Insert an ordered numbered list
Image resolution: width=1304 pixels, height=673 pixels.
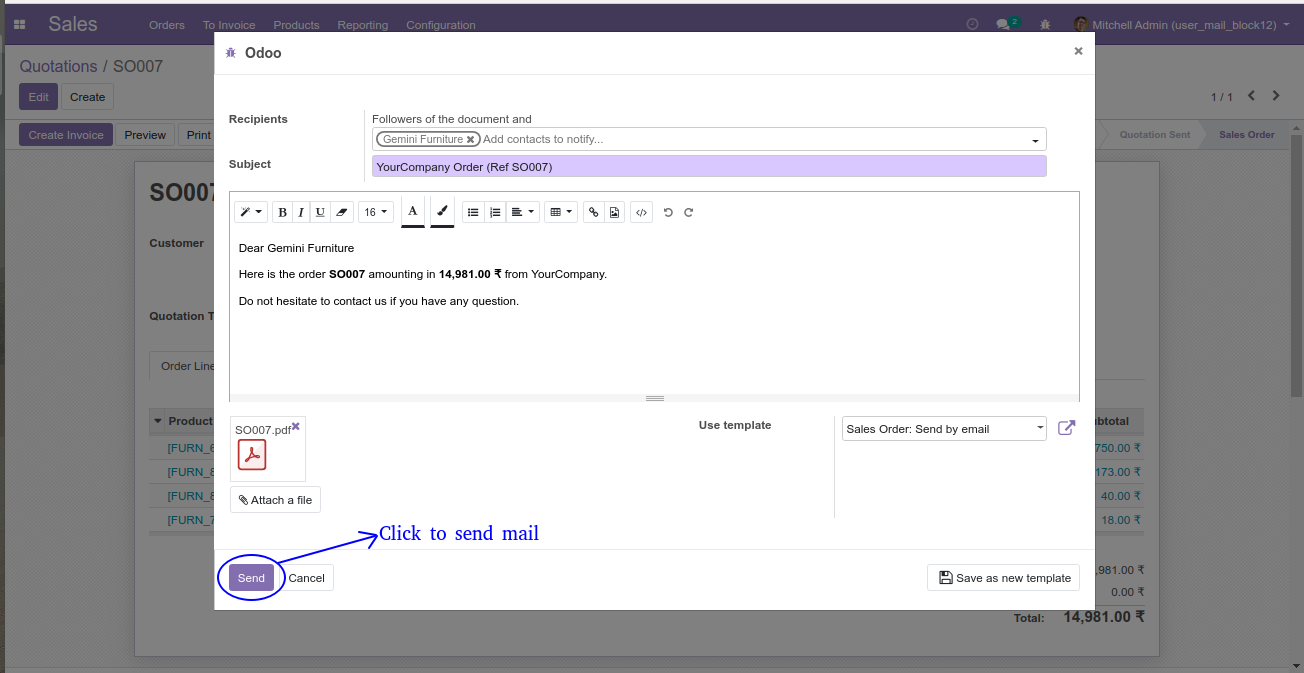click(x=495, y=212)
